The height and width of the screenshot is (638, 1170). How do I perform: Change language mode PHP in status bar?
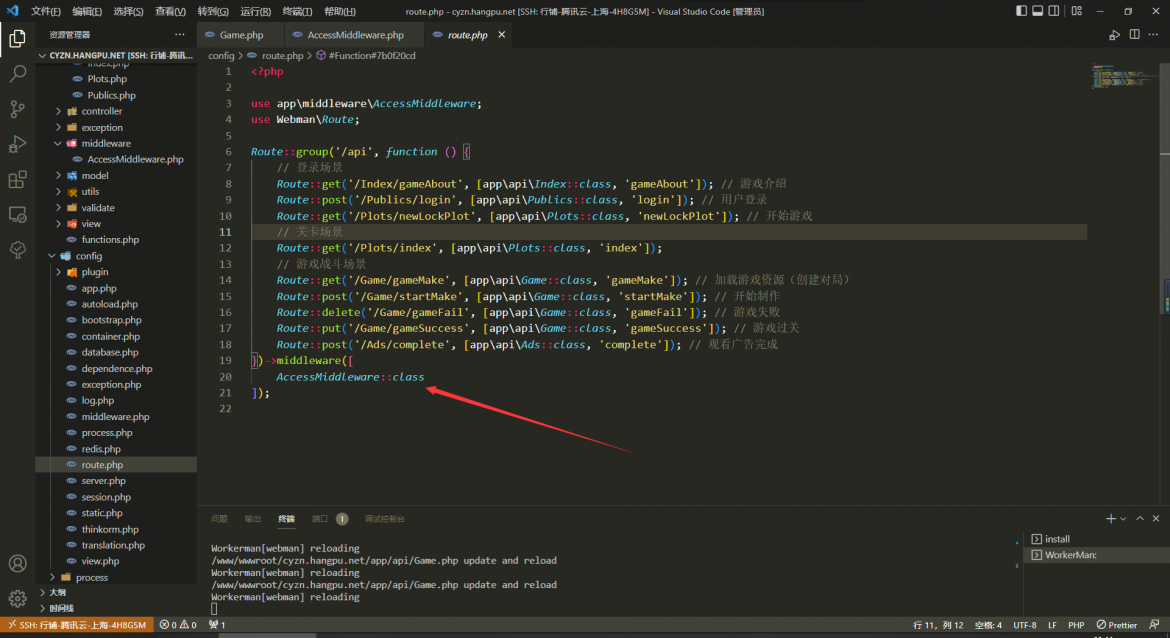(1076, 625)
